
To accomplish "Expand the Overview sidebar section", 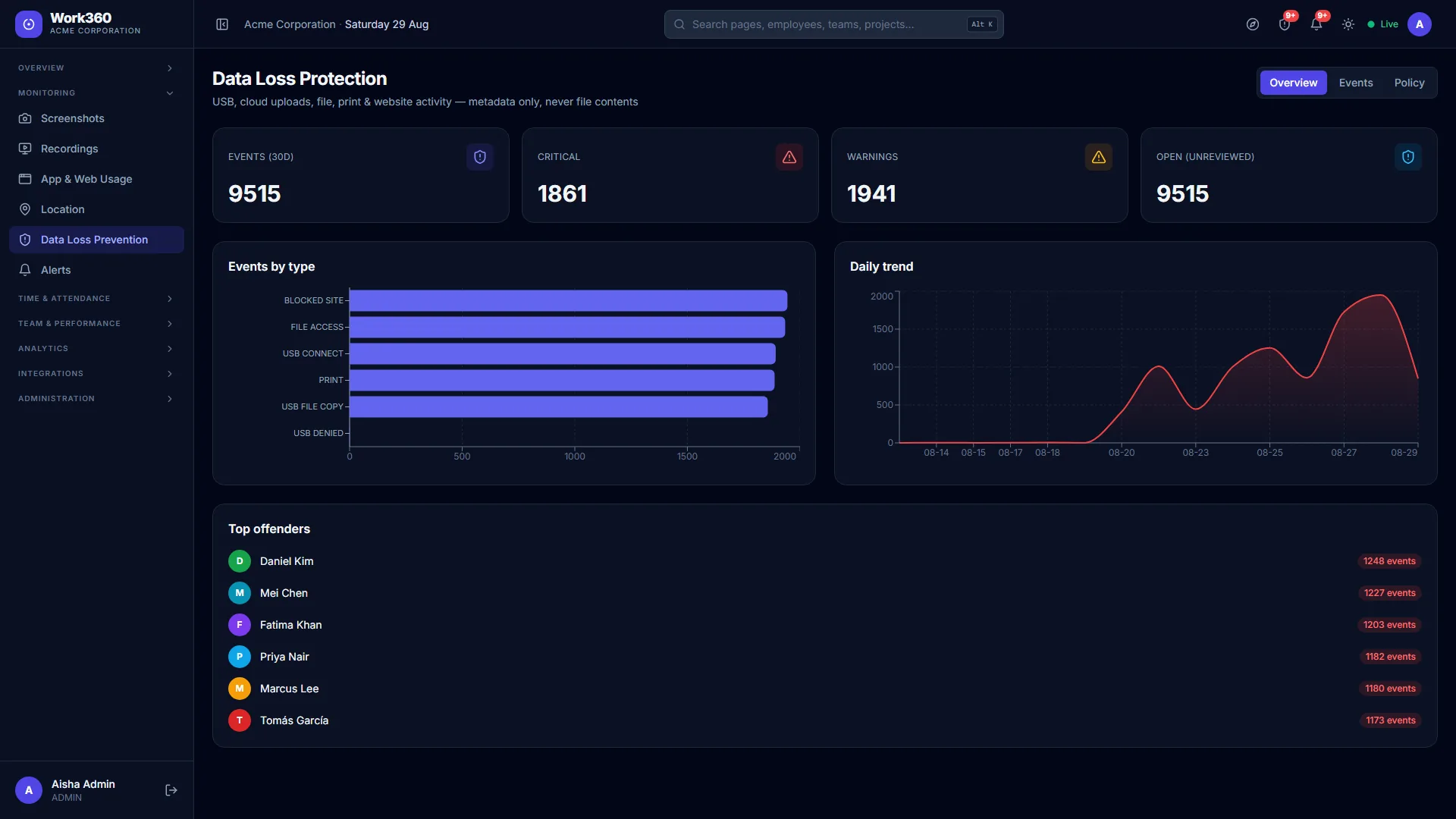I will tap(96, 68).
